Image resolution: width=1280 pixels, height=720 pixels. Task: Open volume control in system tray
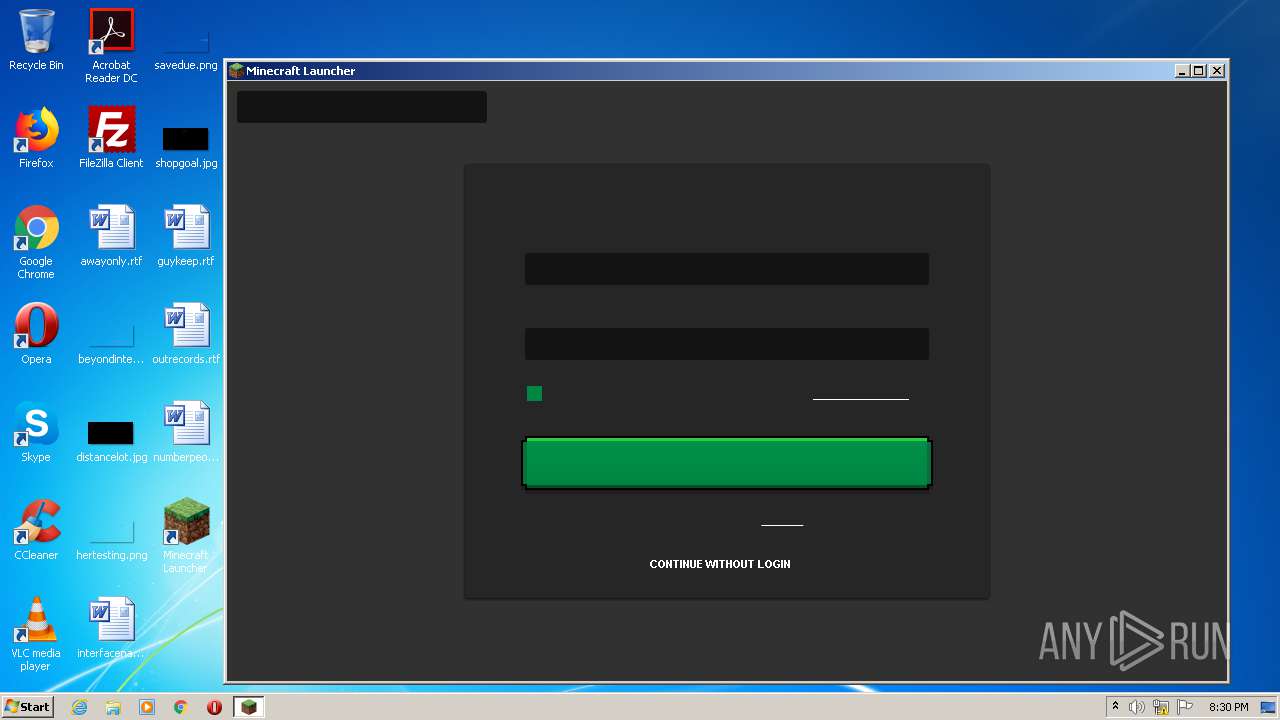1137,707
